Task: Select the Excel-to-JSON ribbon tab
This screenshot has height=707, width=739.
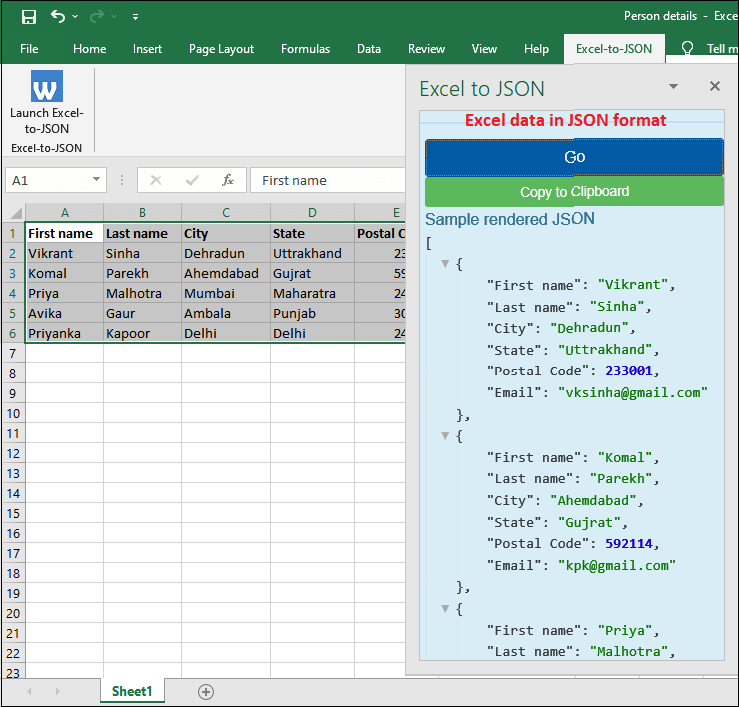Action: (614, 49)
